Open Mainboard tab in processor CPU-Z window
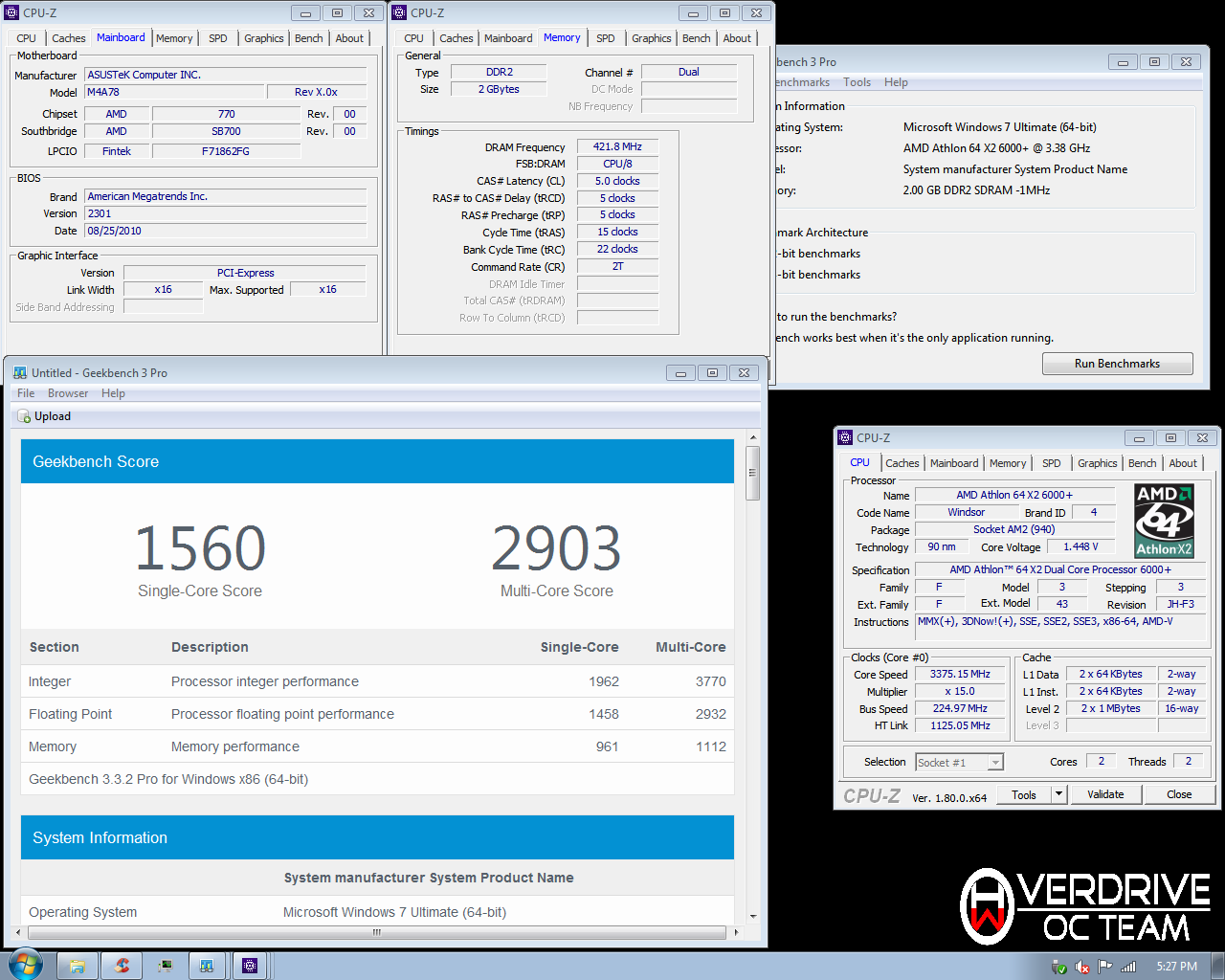This screenshot has width=1225, height=980. [954, 463]
